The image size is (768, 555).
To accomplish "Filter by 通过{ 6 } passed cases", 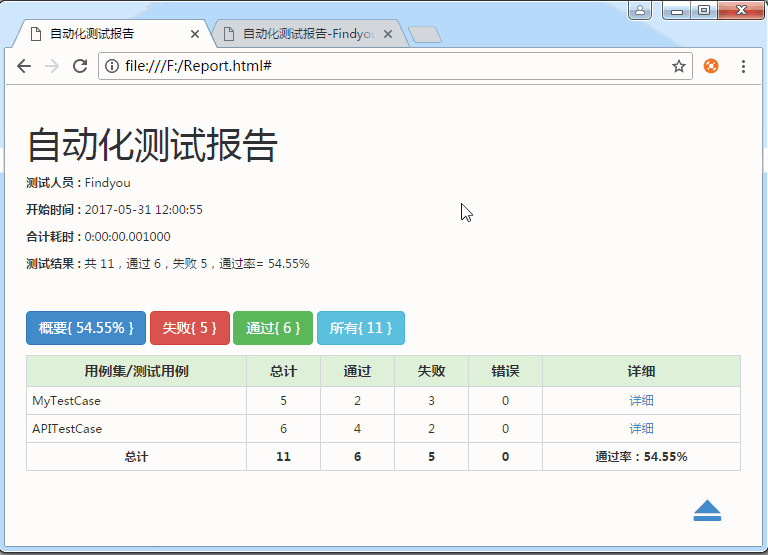I will coord(273,328).
